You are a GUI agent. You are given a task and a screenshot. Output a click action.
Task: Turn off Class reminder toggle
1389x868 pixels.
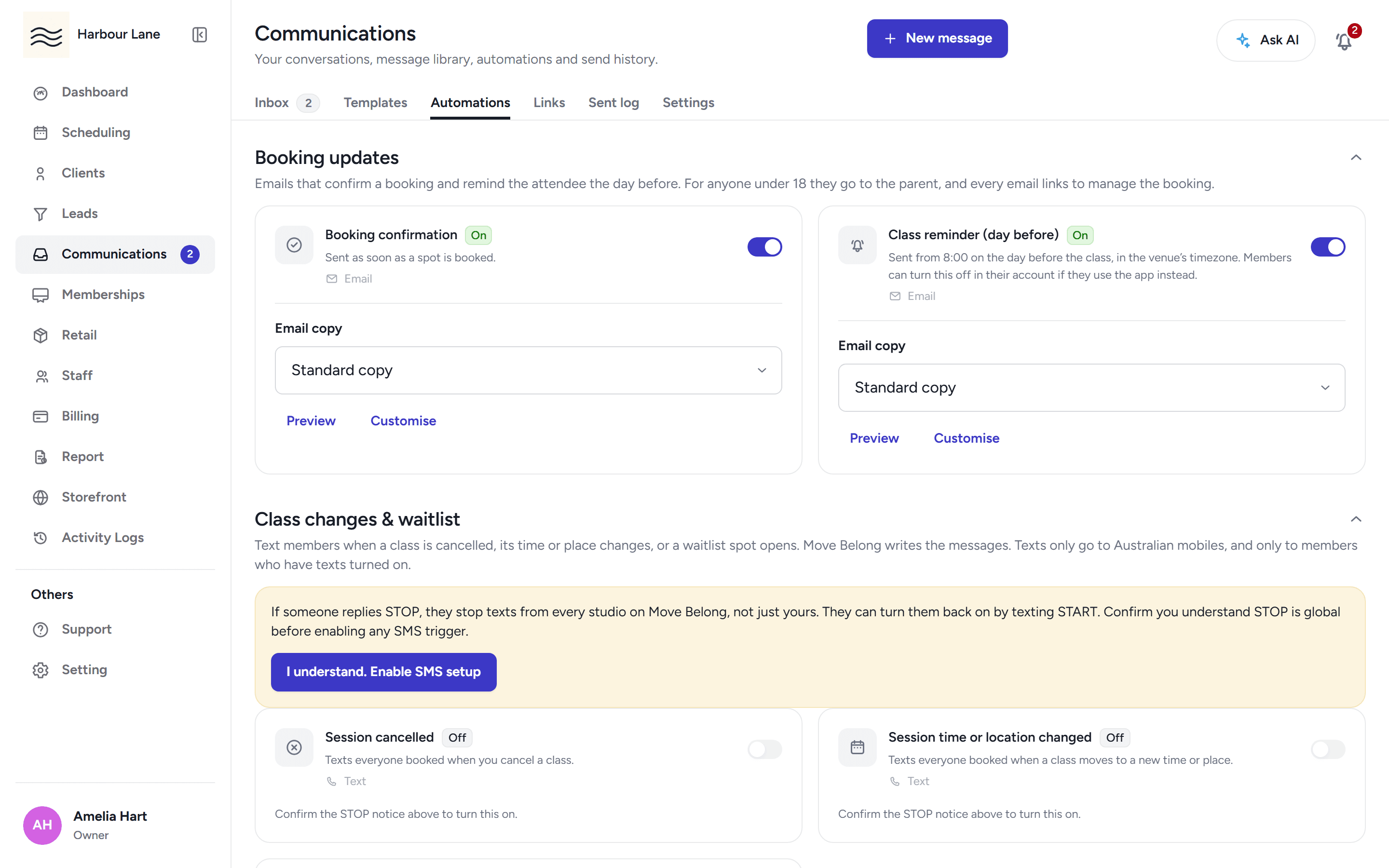click(1328, 247)
